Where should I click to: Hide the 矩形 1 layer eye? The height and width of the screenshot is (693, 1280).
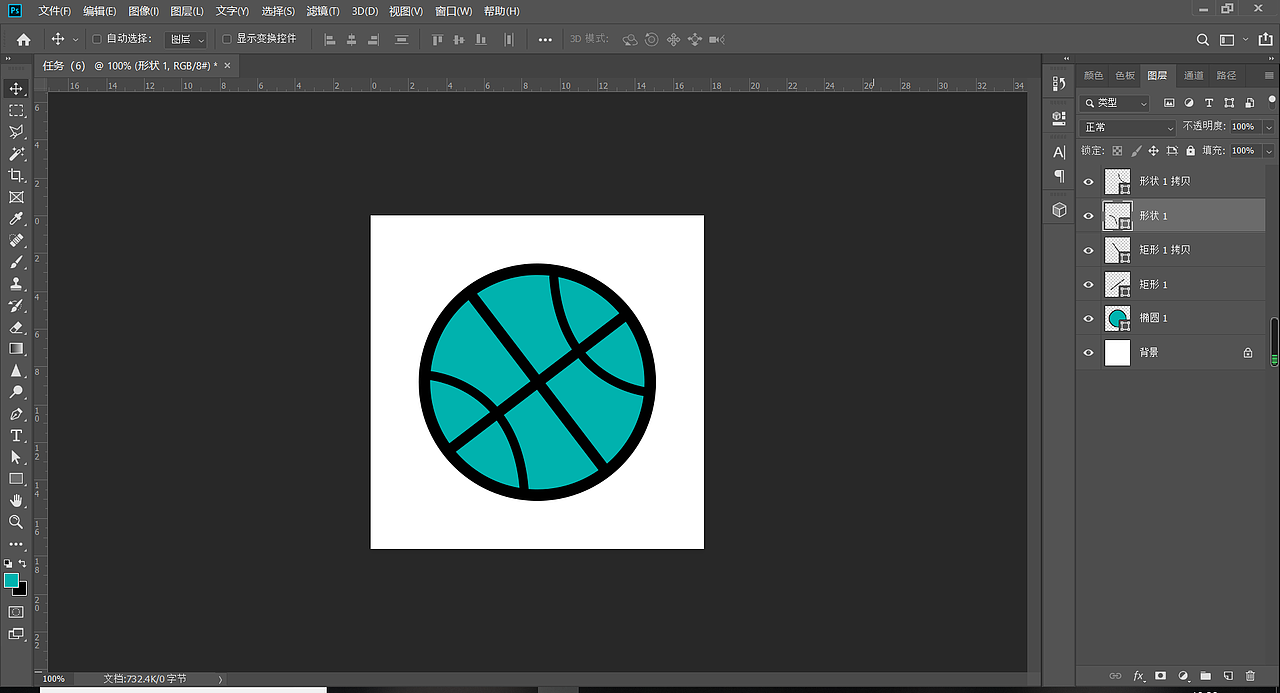click(1089, 285)
